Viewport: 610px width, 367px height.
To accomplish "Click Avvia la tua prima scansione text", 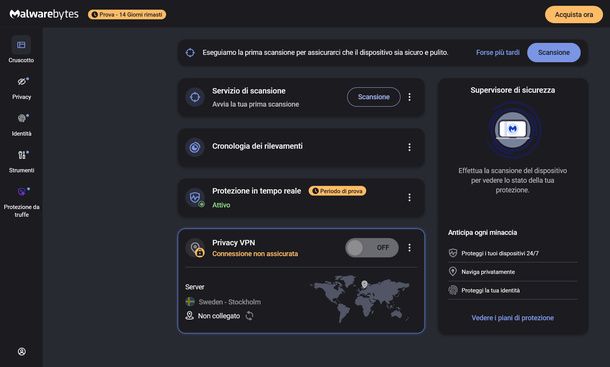I will coord(256,104).
